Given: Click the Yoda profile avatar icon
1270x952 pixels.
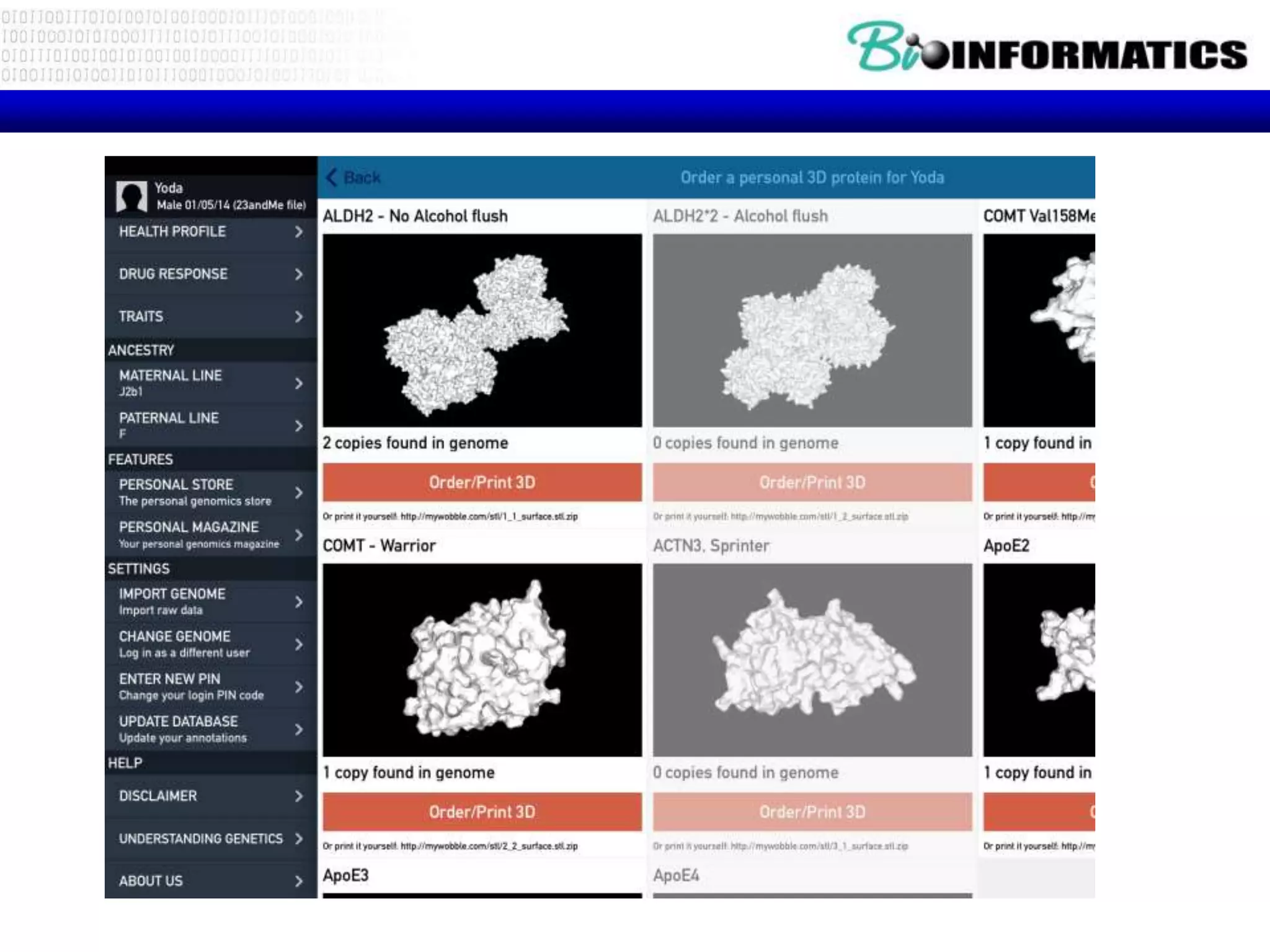Looking at the screenshot, I should [131, 196].
